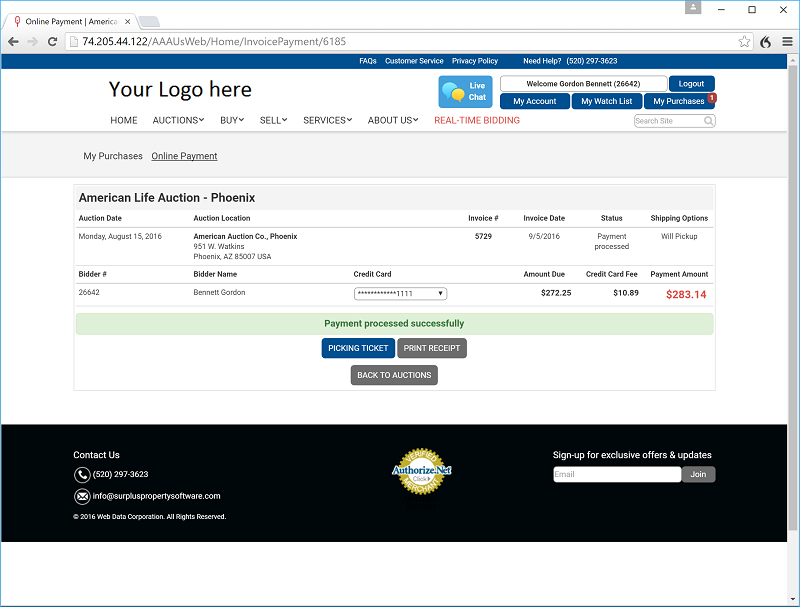
Task: Open My Watch List
Action: pyautogui.click(x=607, y=101)
